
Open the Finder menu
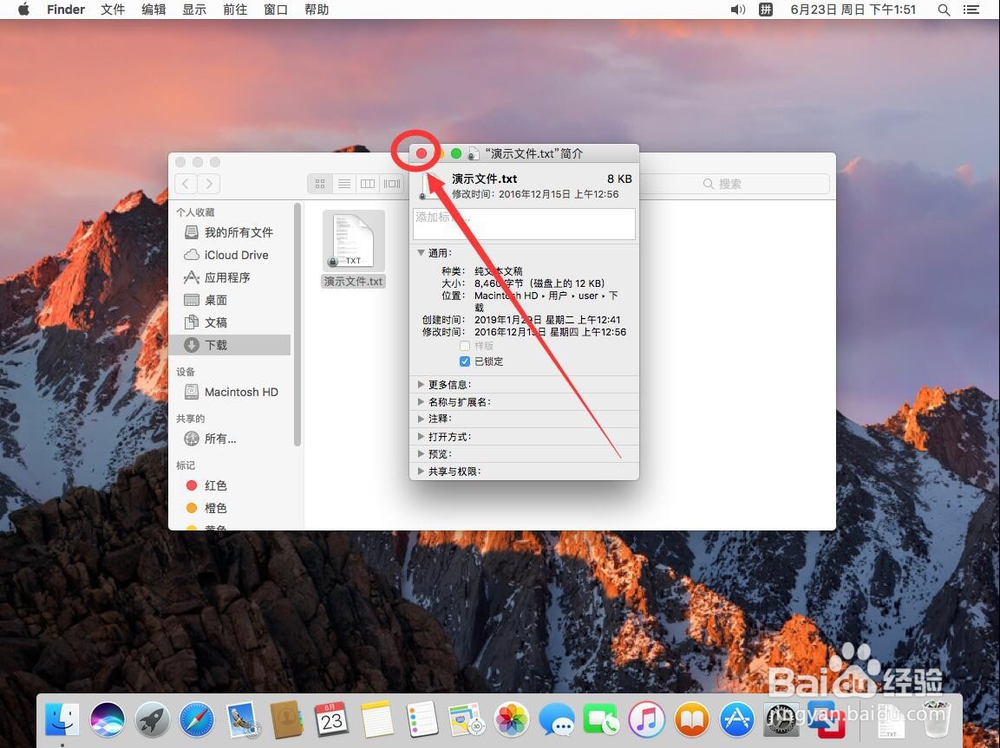[x=66, y=10]
